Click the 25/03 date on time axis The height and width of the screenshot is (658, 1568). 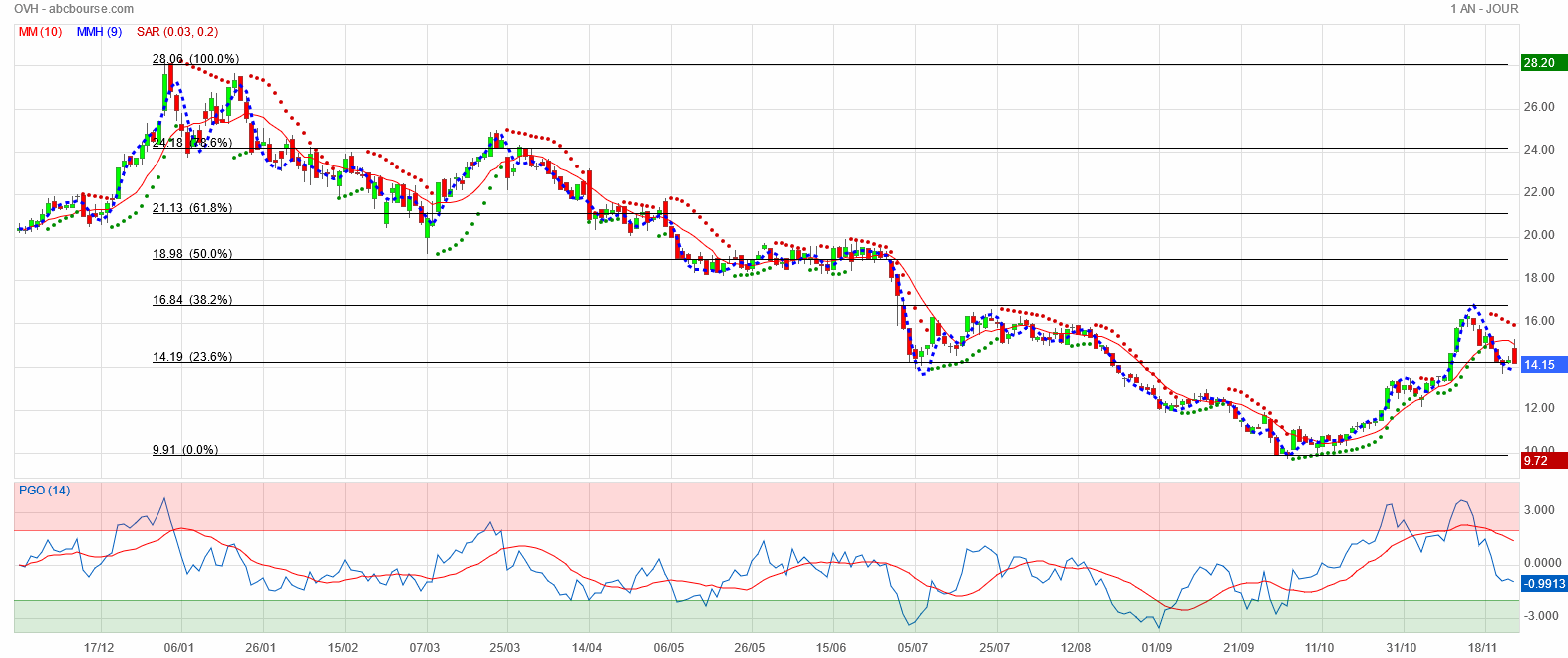[x=505, y=647]
